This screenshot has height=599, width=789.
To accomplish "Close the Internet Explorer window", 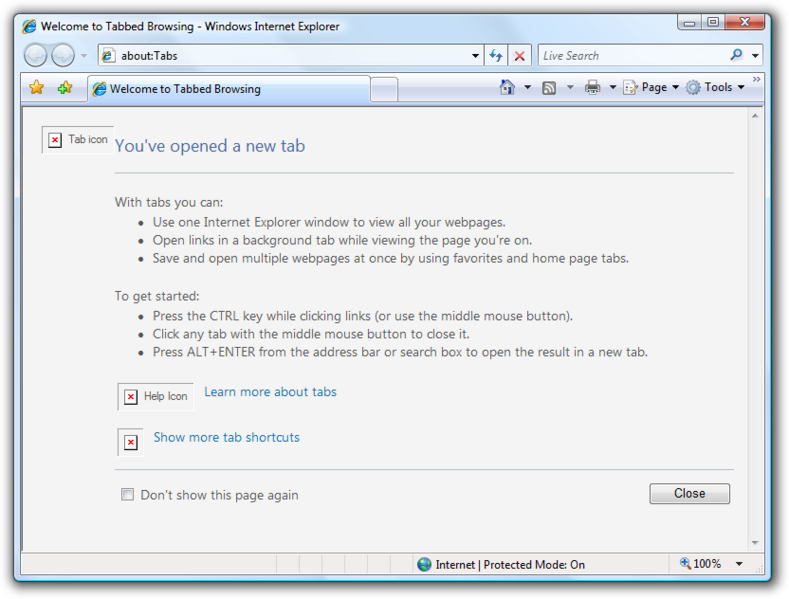I will [745, 22].
